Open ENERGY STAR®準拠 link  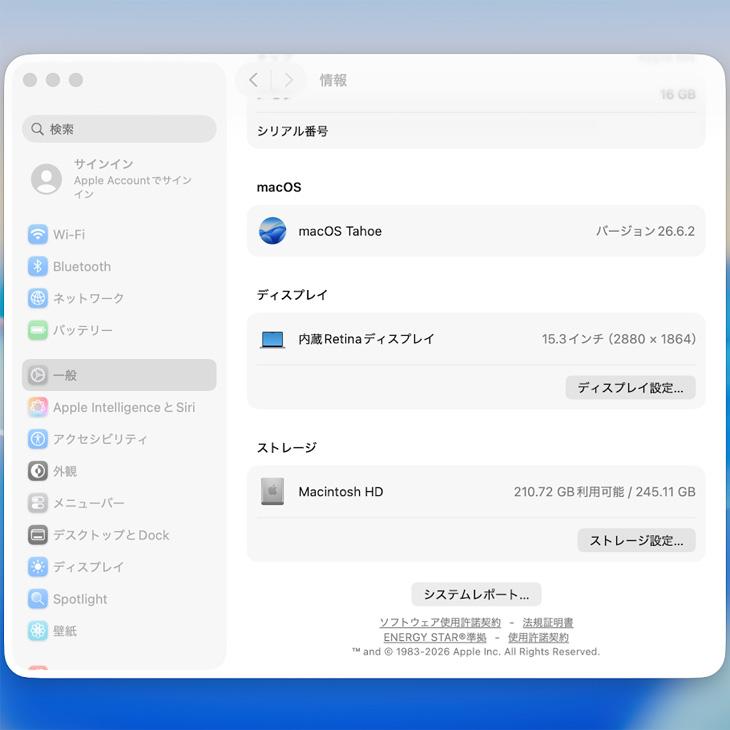(x=435, y=637)
